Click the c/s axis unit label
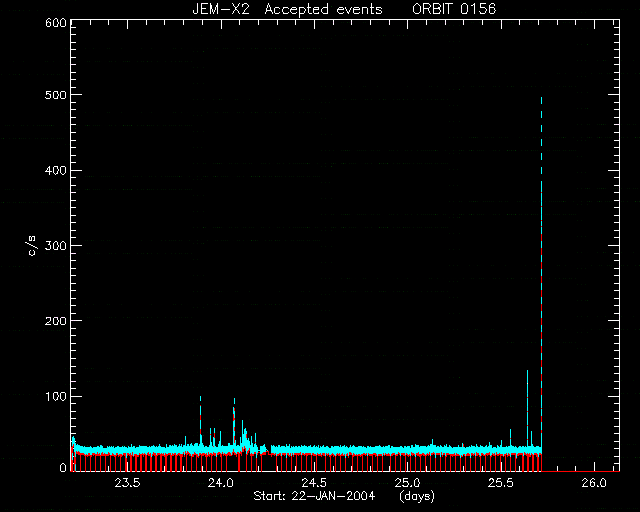The height and width of the screenshot is (512, 640). [x=32, y=246]
